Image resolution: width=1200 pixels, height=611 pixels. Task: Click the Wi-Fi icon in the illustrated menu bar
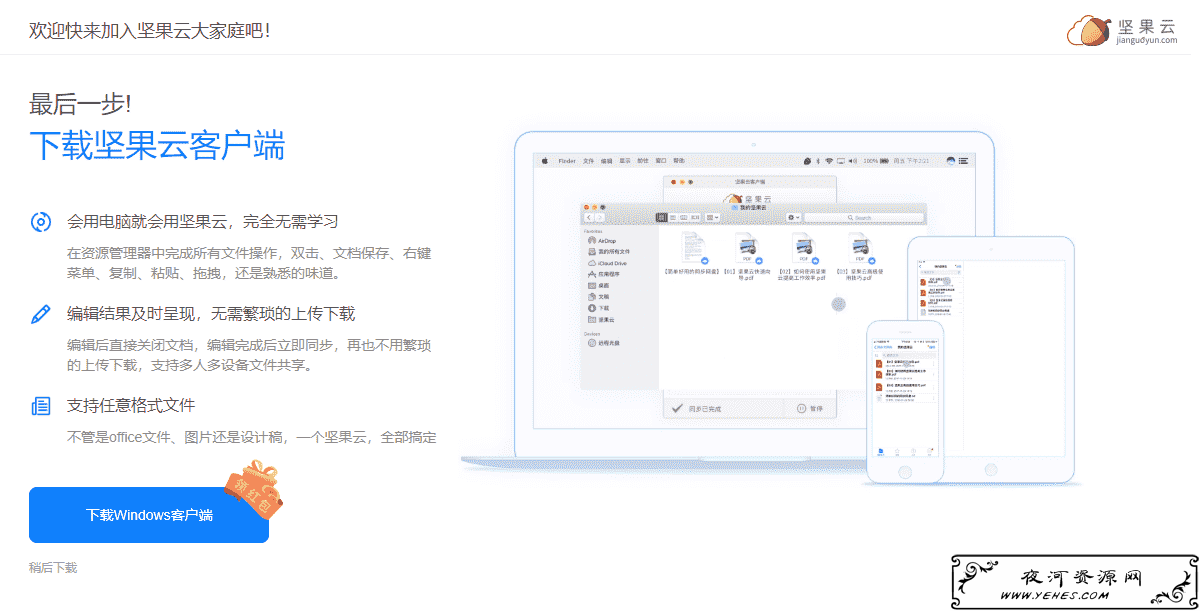click(x=829, y=160)
